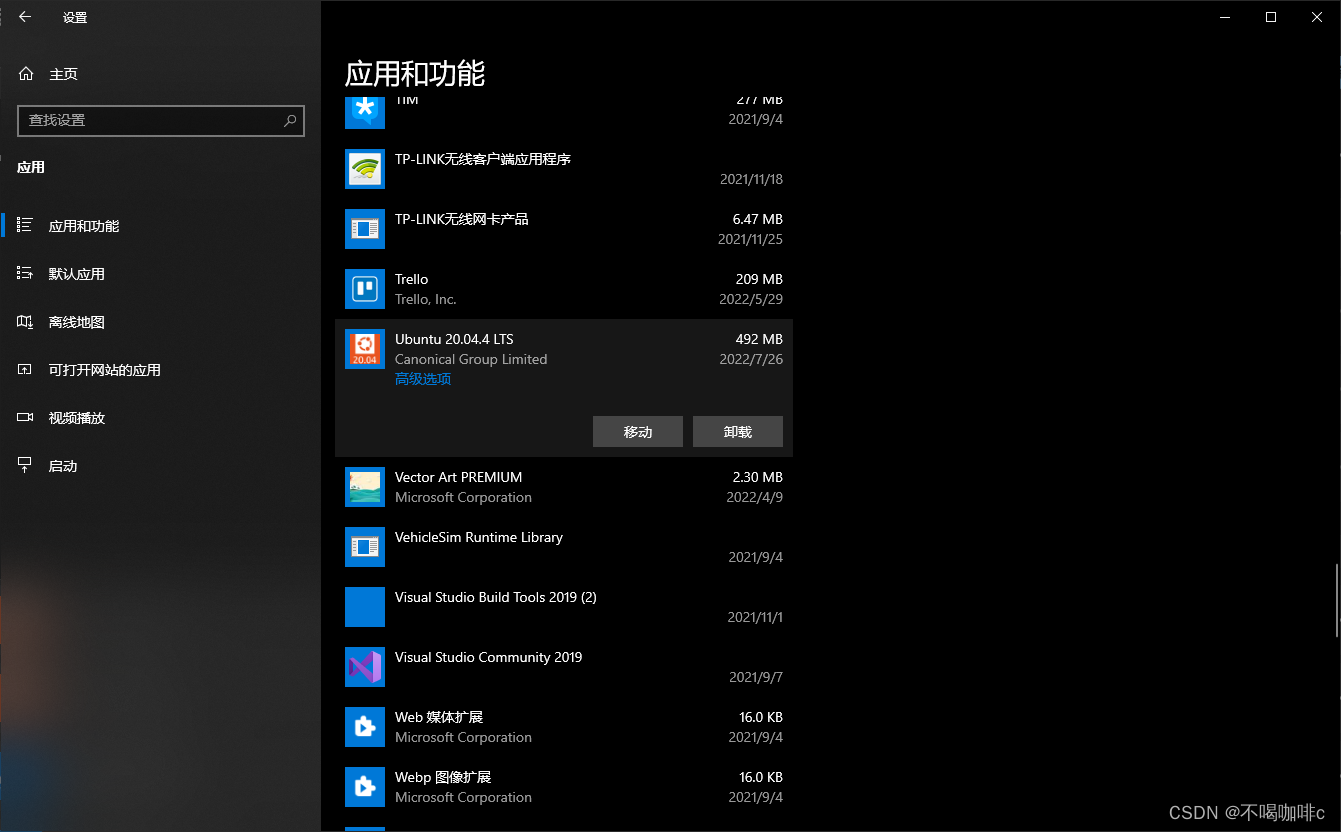This screenshot has width=1341, height=832.
Task: Click the Canonical Group Limited publisher text
Action: point(471,359)
